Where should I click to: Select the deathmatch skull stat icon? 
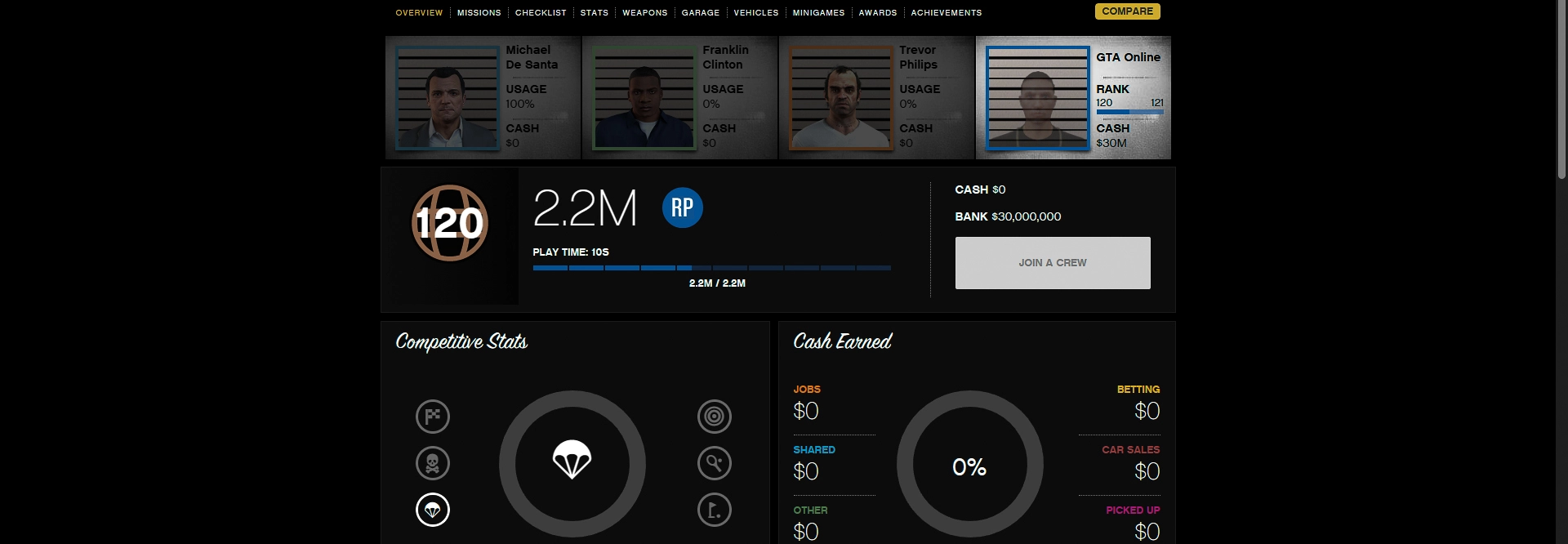(x=433, y=463)
